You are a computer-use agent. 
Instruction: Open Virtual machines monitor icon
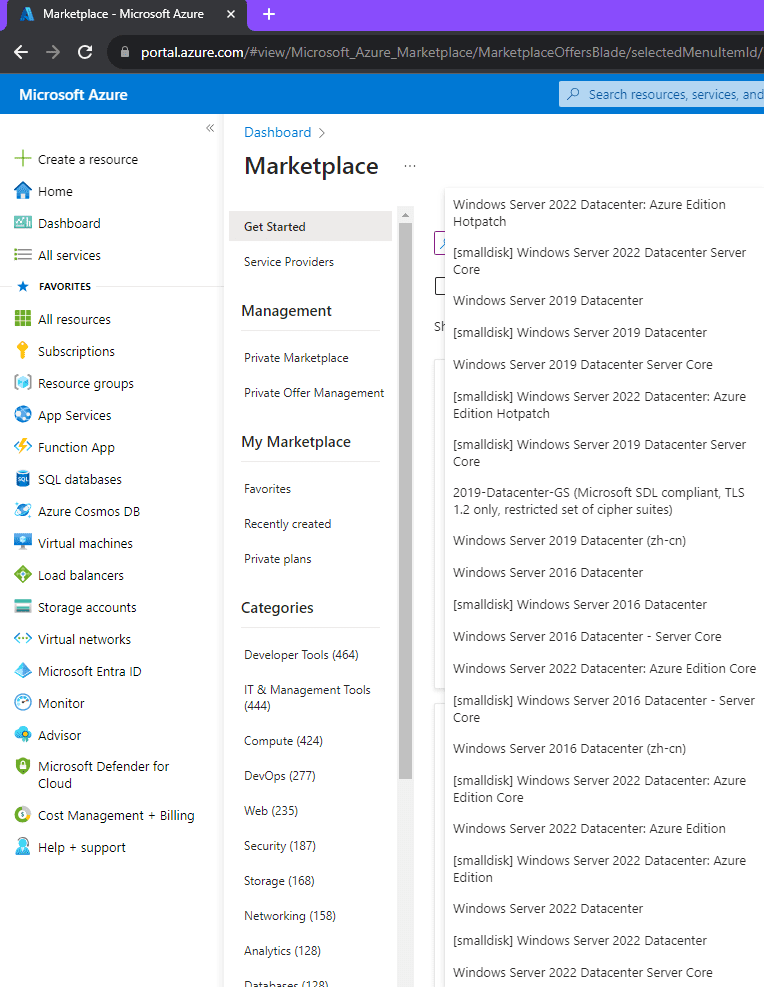(x=23, y=543)
